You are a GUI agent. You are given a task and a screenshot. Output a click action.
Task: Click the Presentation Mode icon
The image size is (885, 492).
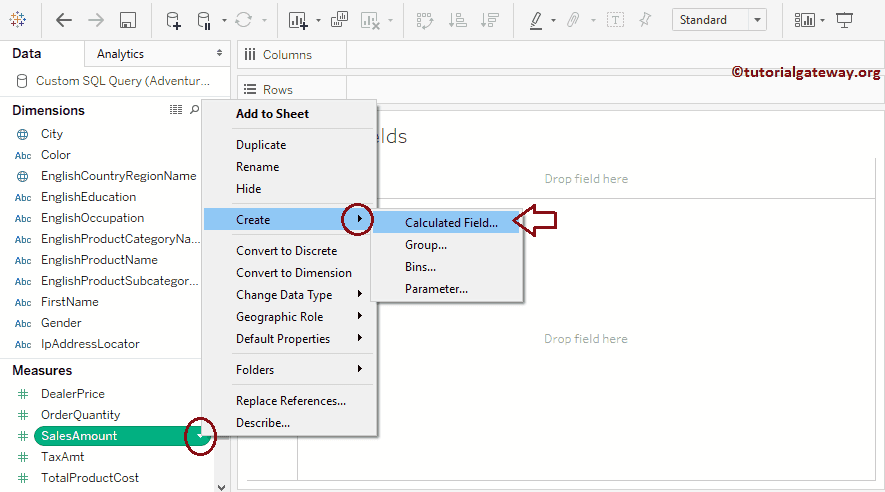click(845, 20)
